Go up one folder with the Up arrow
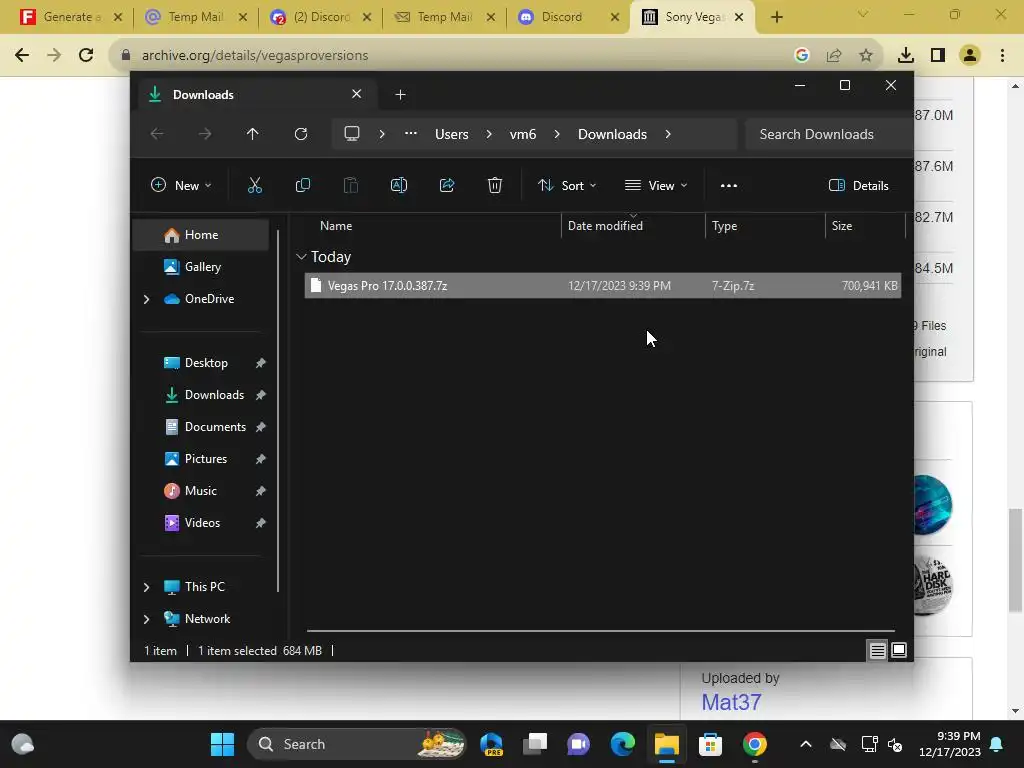 tap(253, 134)
